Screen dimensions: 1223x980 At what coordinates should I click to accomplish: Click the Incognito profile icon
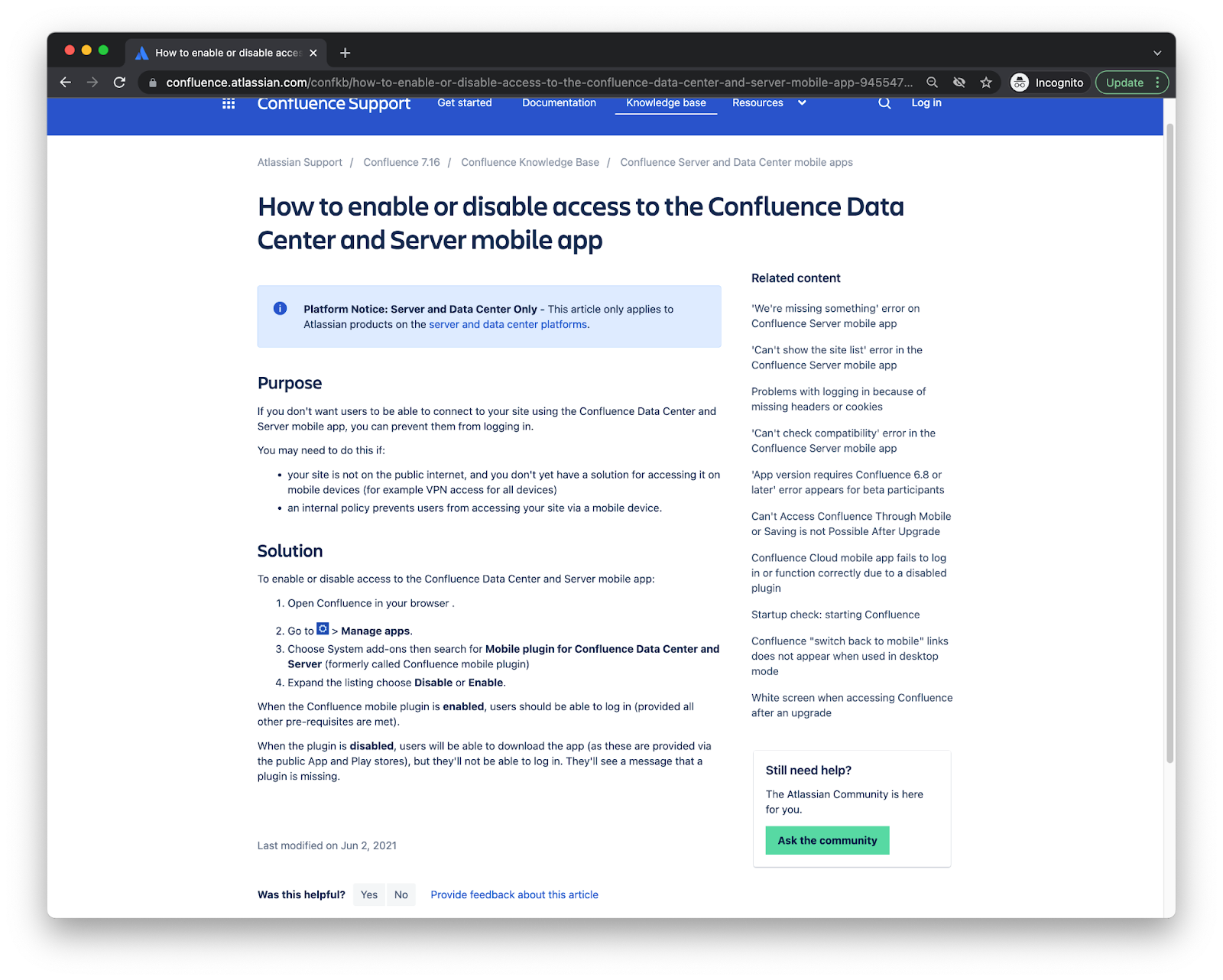tap(1020, 83)
